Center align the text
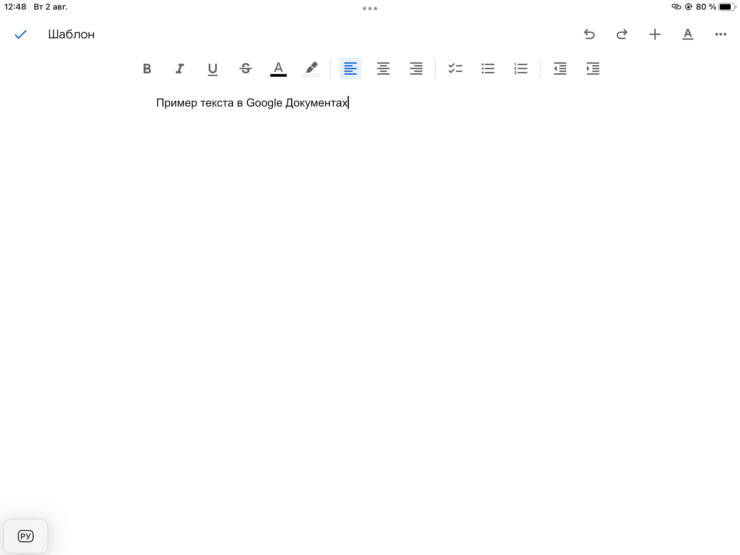This screenshot has width=740, height=555. click(x=383, y=69)
